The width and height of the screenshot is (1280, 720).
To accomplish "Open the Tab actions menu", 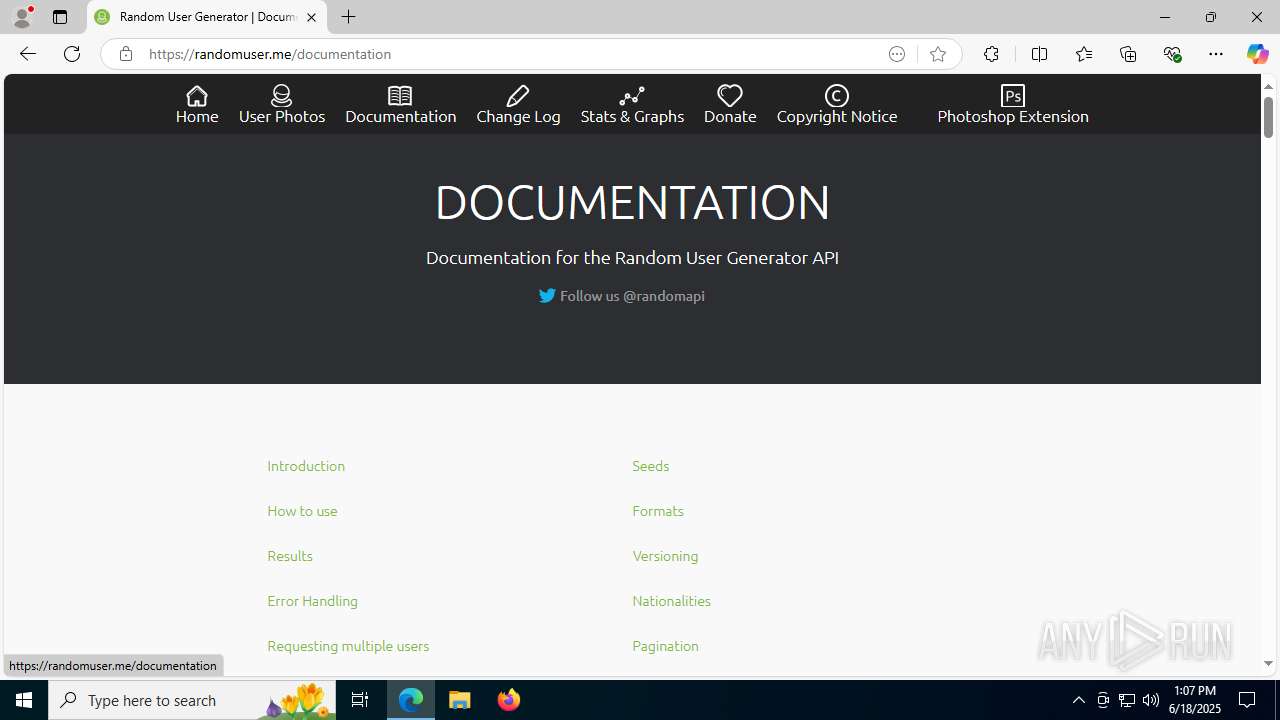I will coord(59,17).
